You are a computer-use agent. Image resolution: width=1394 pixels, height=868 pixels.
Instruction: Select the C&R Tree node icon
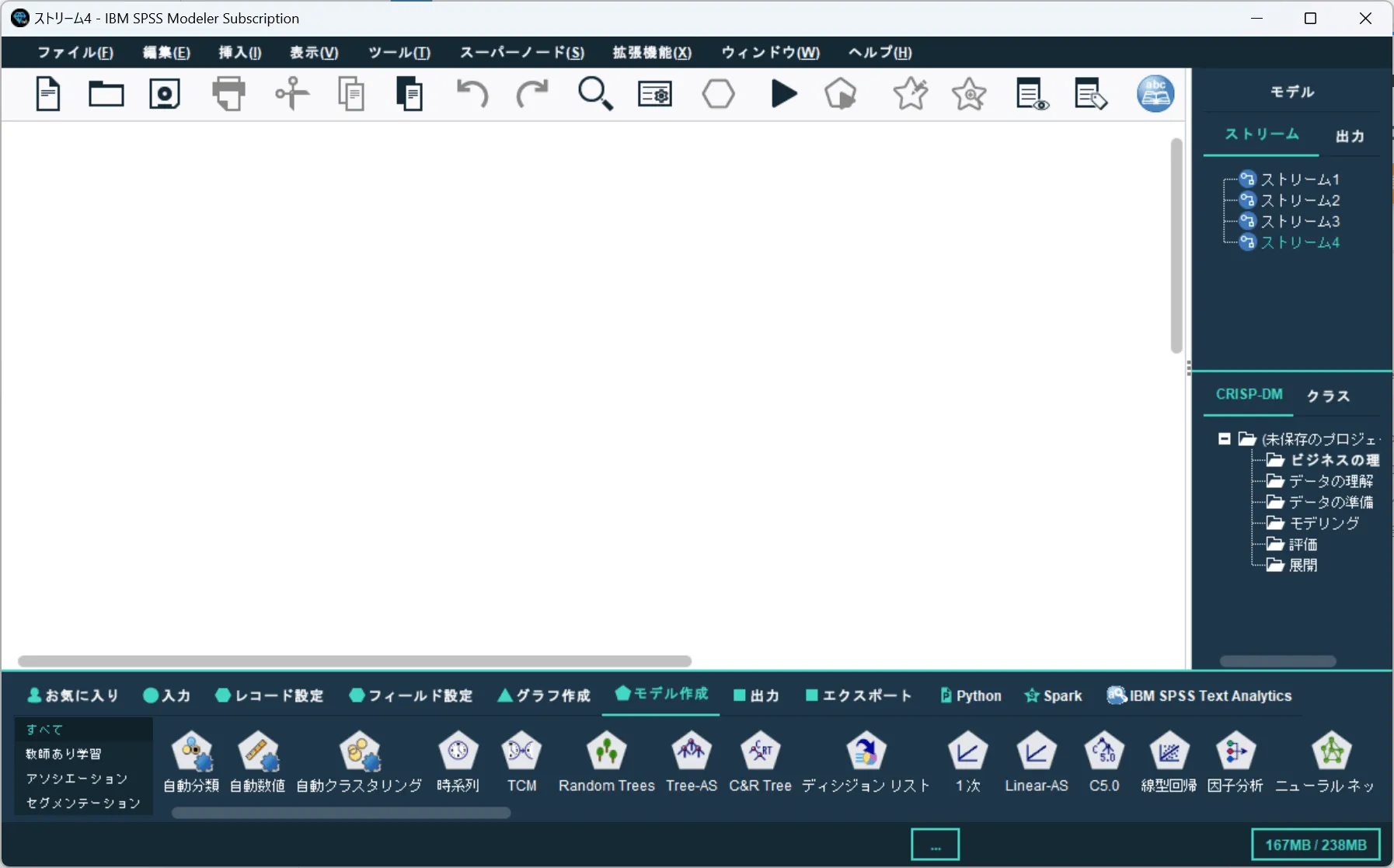pos(760,762)
